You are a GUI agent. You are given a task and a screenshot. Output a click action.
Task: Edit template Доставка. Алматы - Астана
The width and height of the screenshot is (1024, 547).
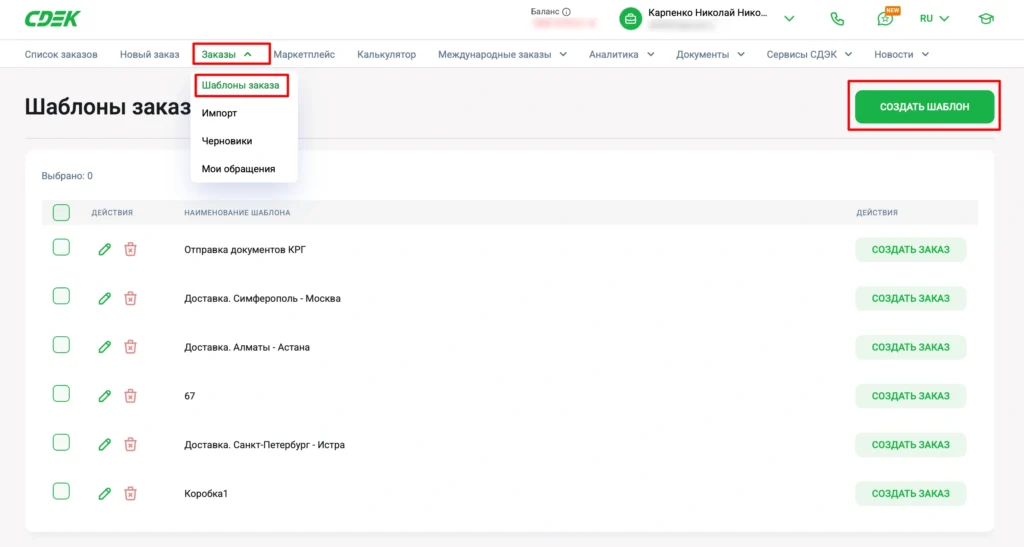click(x=104, y=347)
